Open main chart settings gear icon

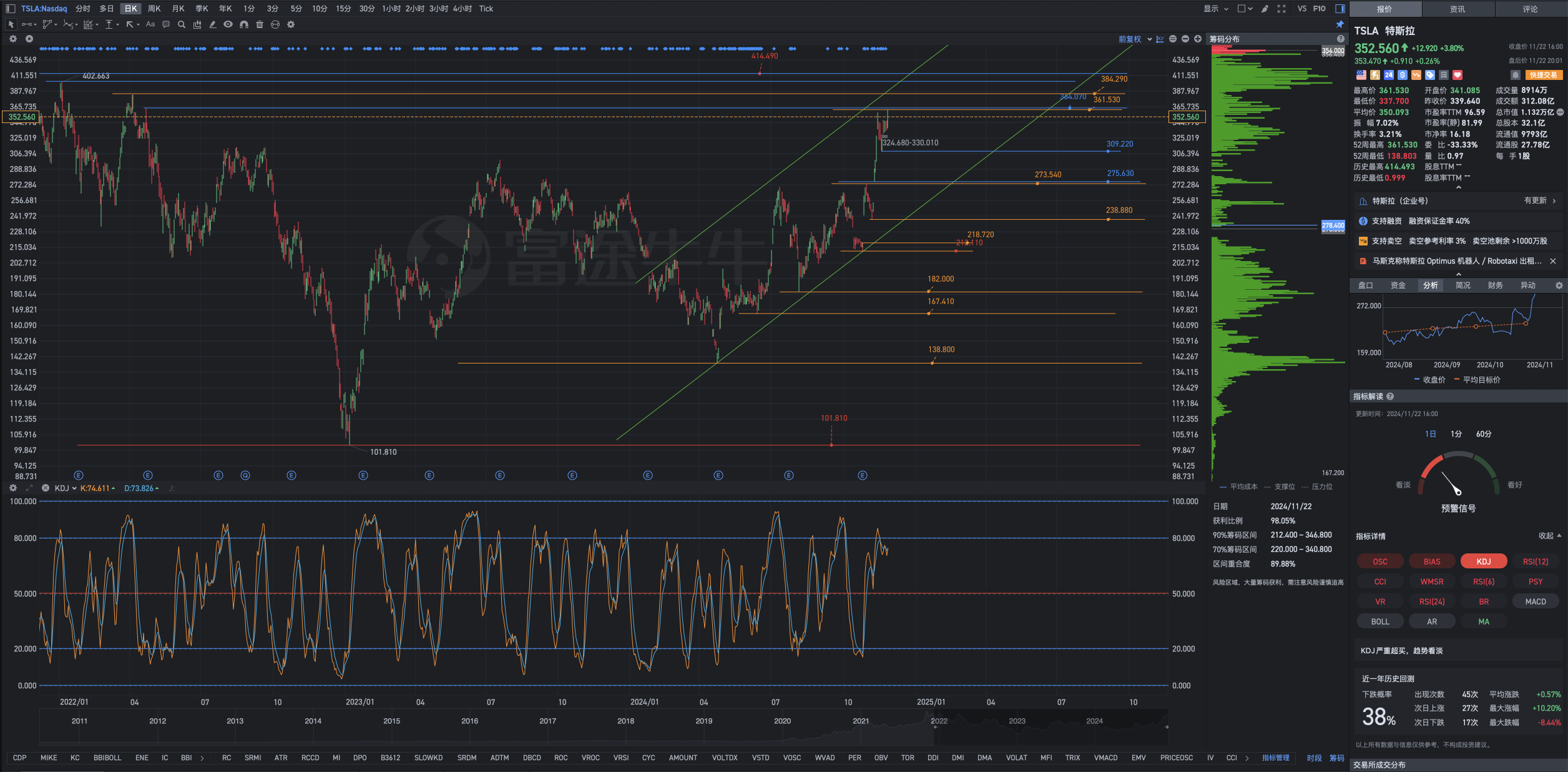click(x=13, y=39)
